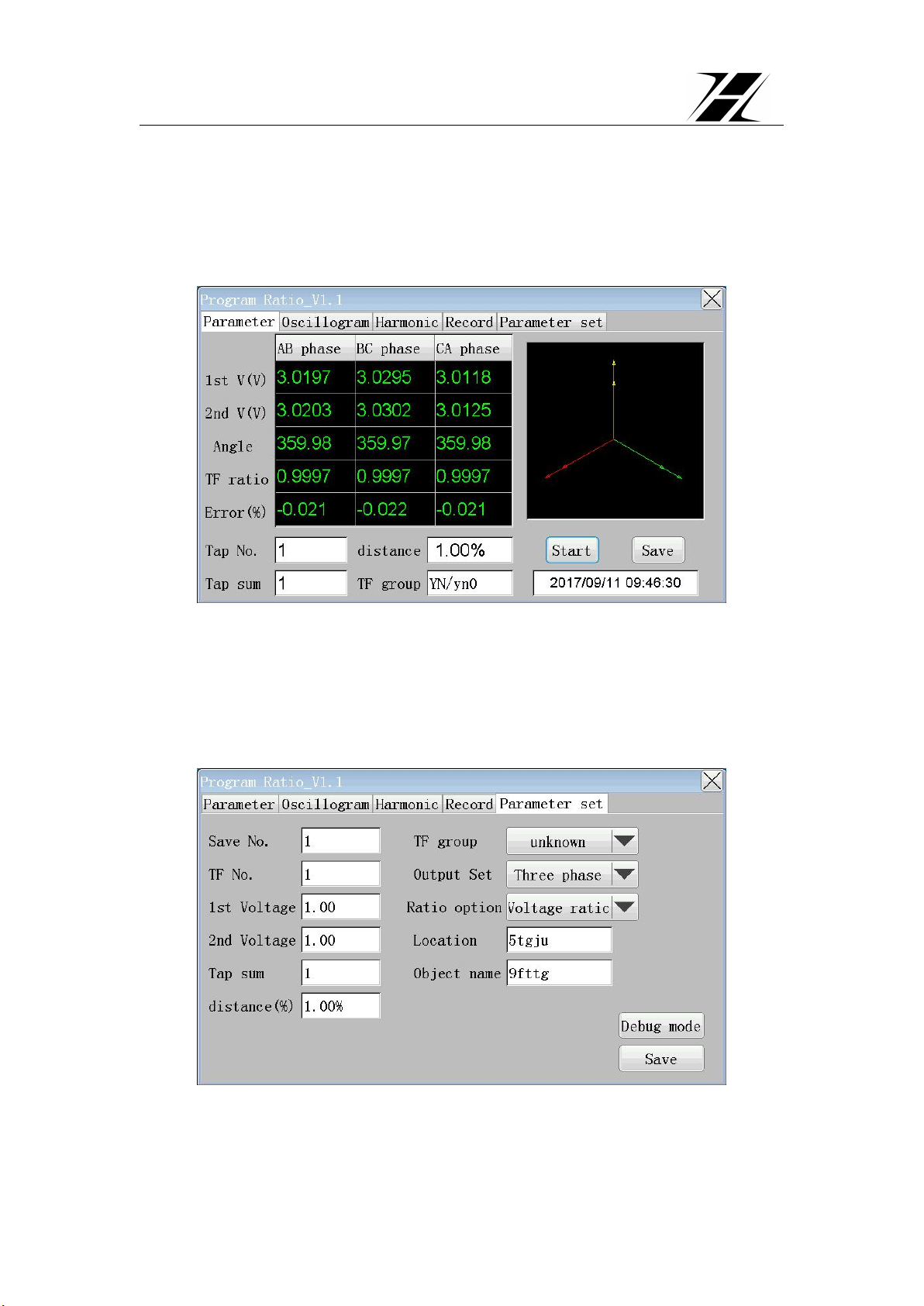
Task: Close the upper Program Ratio window
Action: point(712,299)
